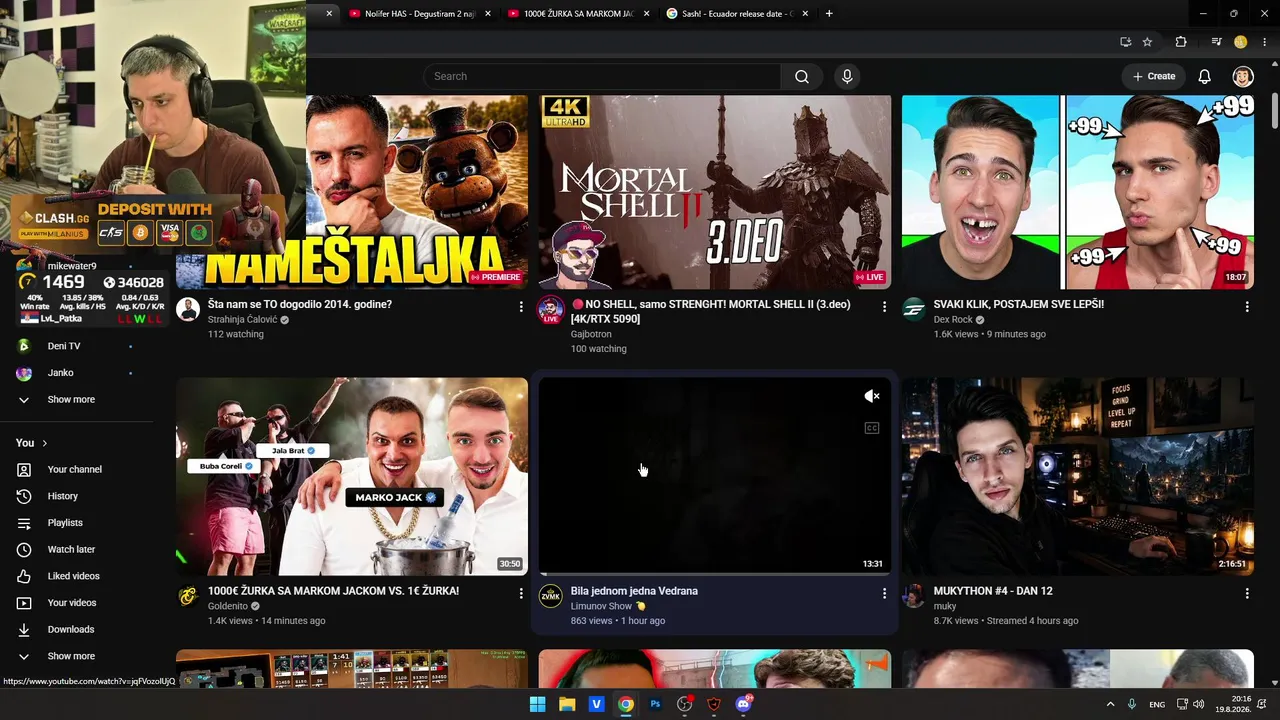Bookmark this page with the star icon
1280x720 pixels.
coord(1147,42)
